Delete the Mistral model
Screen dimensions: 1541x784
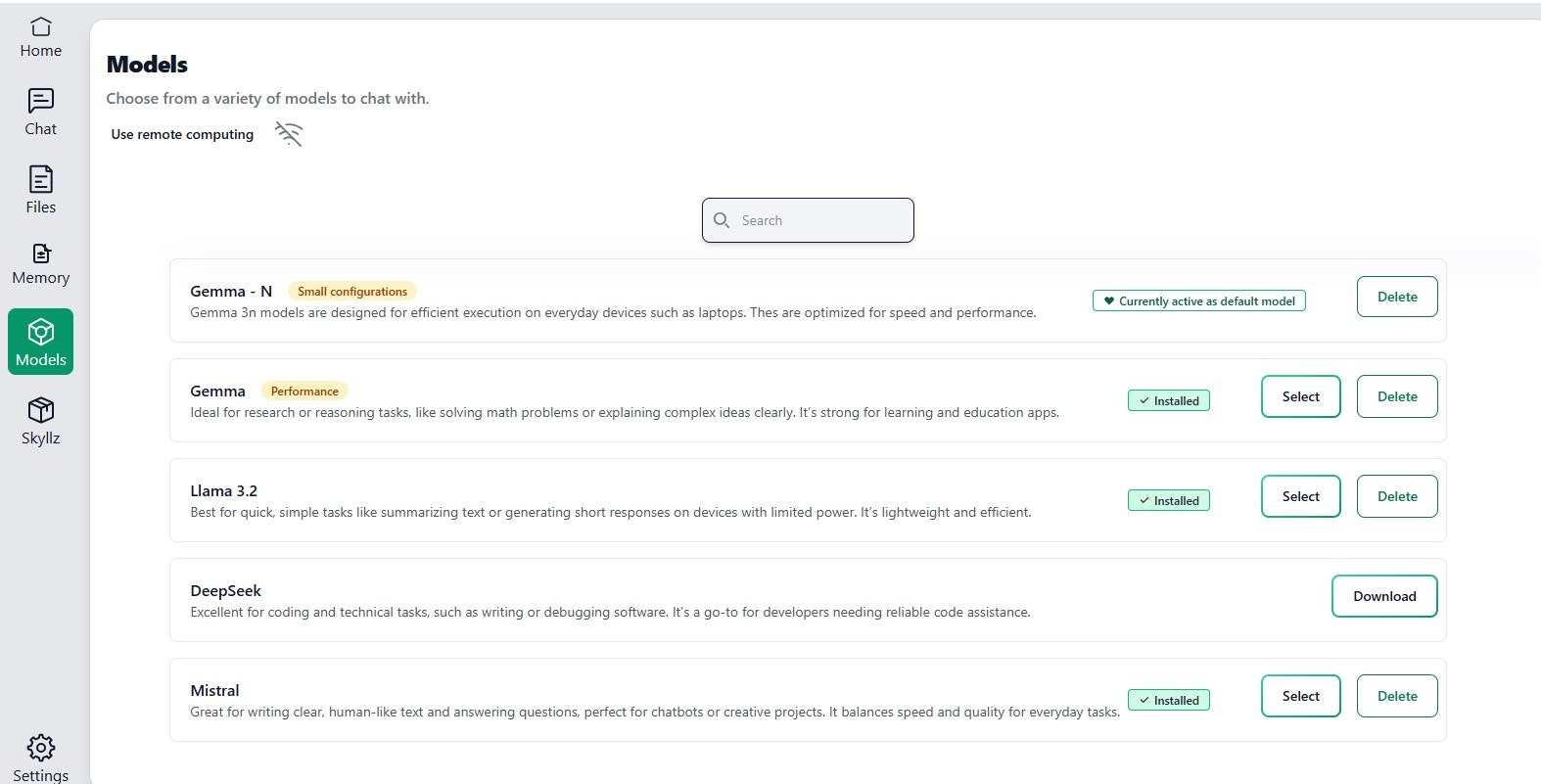[1397, 696]
